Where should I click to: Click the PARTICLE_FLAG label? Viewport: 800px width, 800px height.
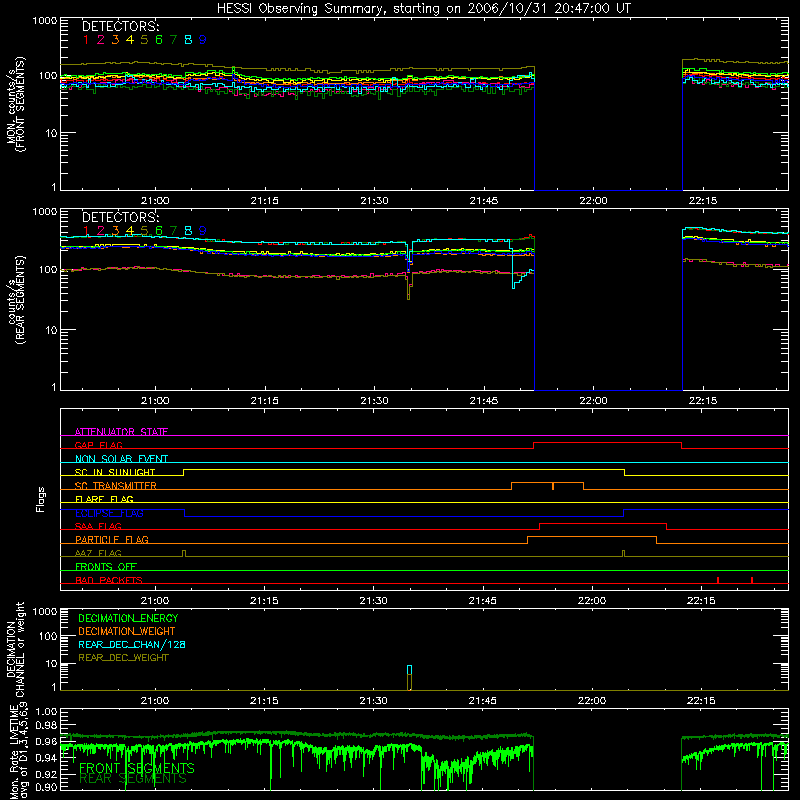coord(112,539)
